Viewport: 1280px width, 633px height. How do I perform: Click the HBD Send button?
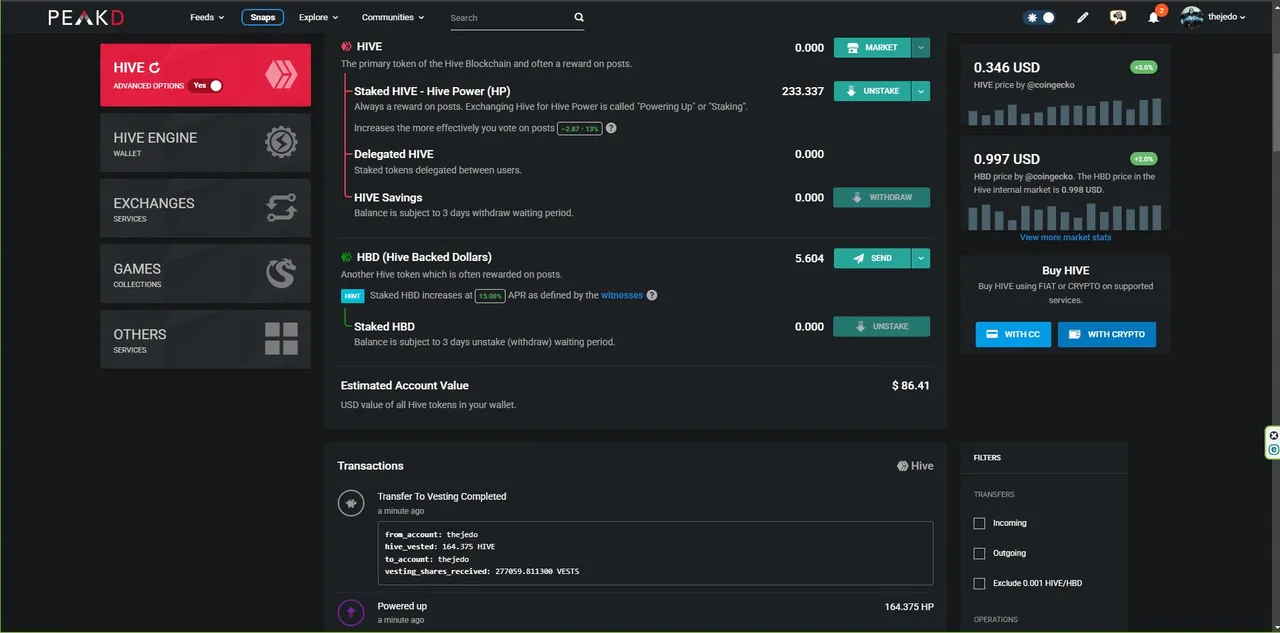[x=872, y=258]
